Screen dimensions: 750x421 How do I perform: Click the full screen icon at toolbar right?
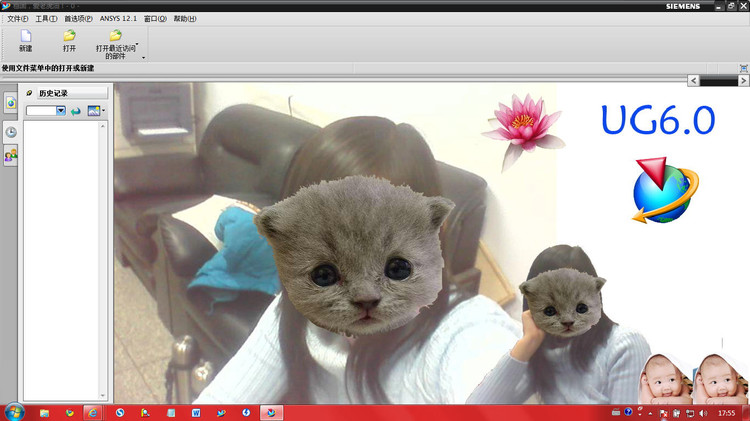tap(743, 68)
